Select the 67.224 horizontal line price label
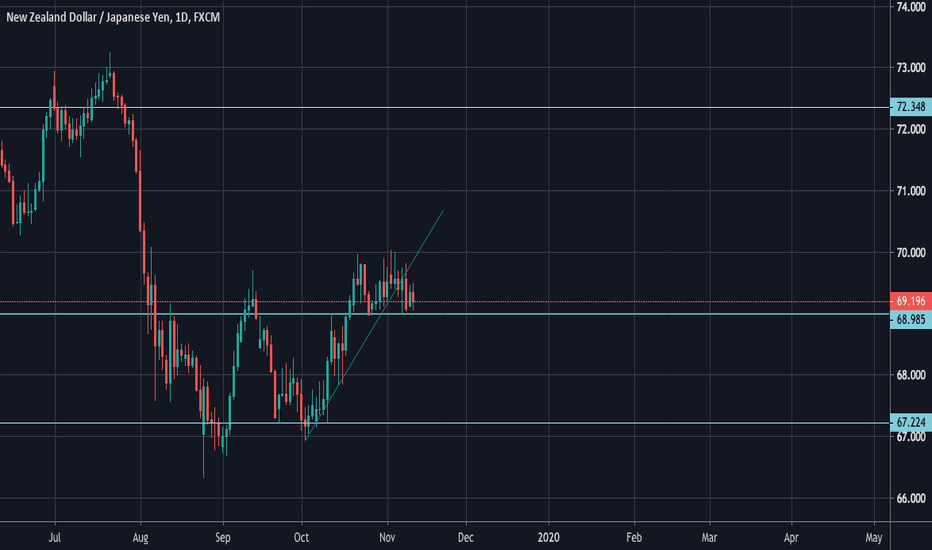The height and width of the screenshot is (550, 932). point(911,422)
